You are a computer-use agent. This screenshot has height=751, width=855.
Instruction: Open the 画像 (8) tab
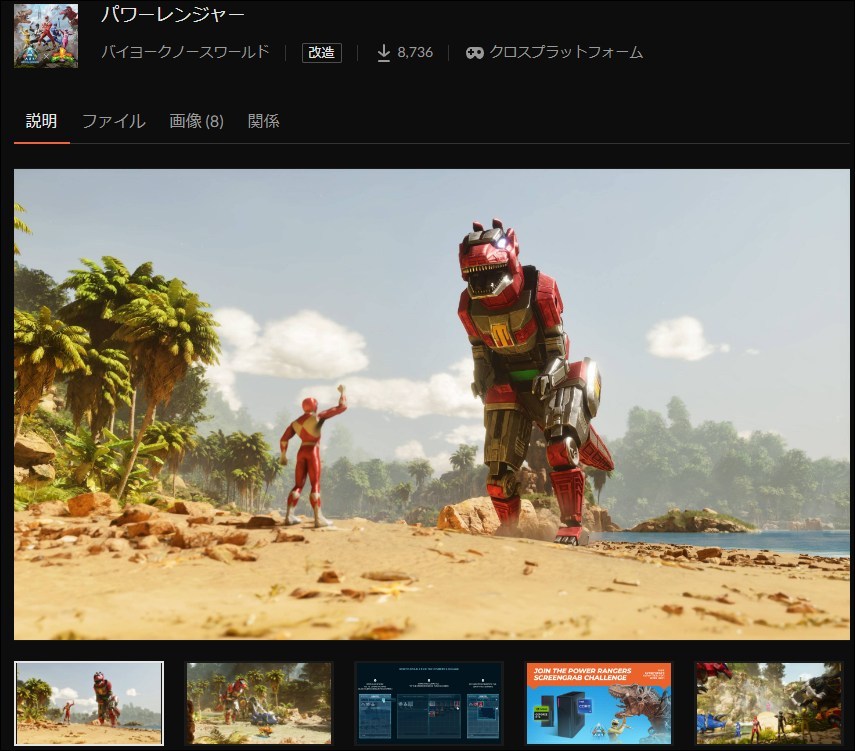pos(196,121)
